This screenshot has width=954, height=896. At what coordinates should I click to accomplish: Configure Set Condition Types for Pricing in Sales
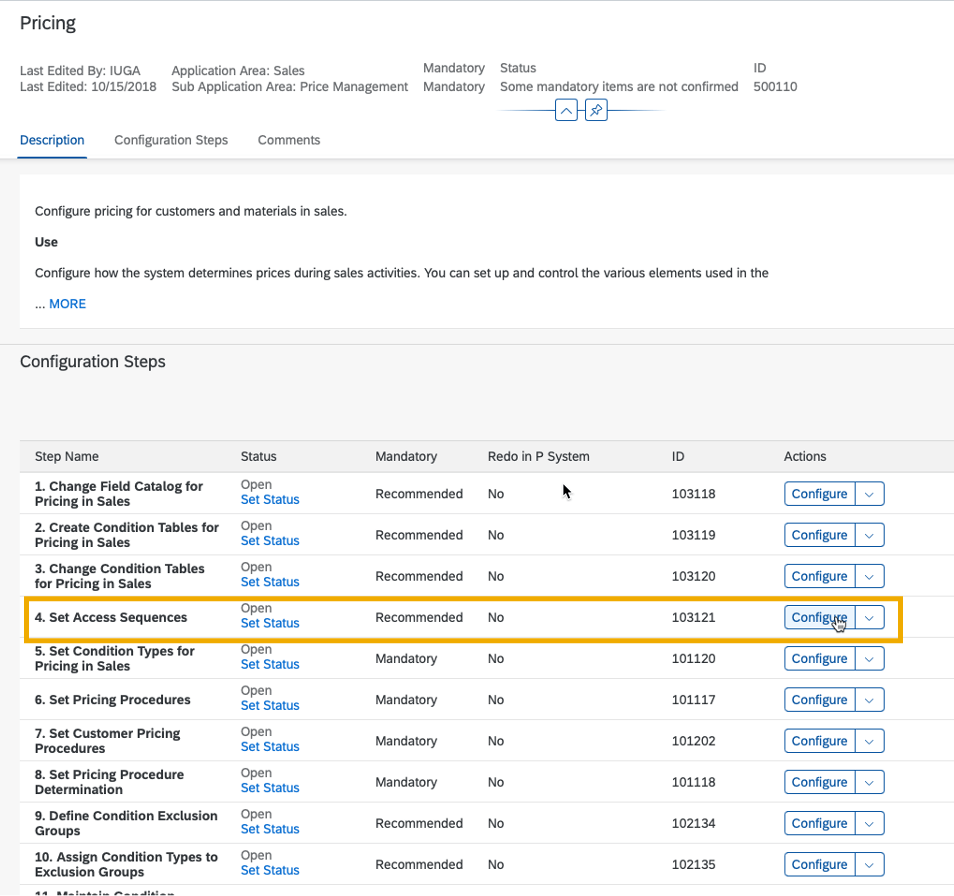coord(820,659)
